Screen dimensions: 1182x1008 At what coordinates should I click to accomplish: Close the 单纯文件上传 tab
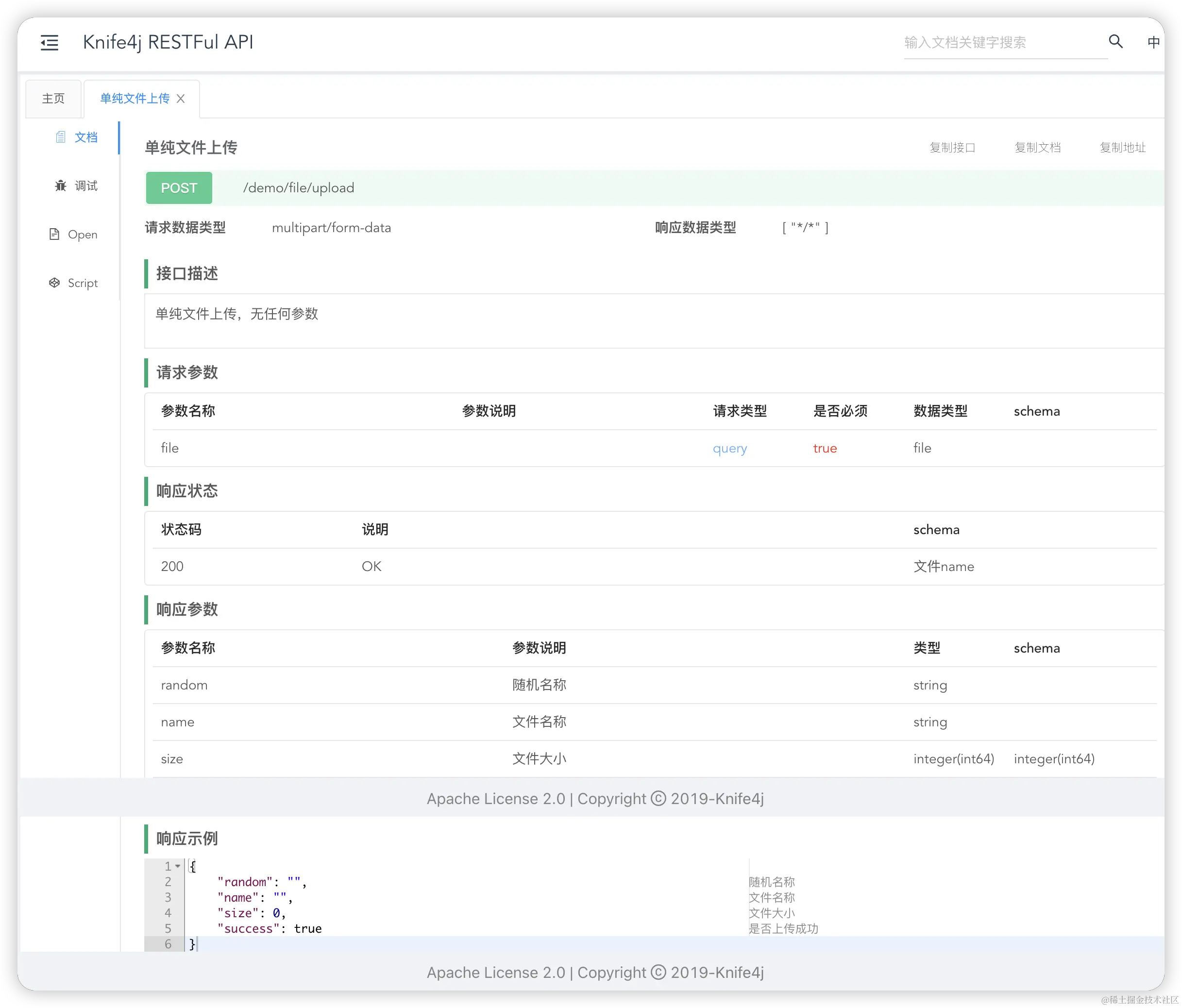(x=181, y=99)
